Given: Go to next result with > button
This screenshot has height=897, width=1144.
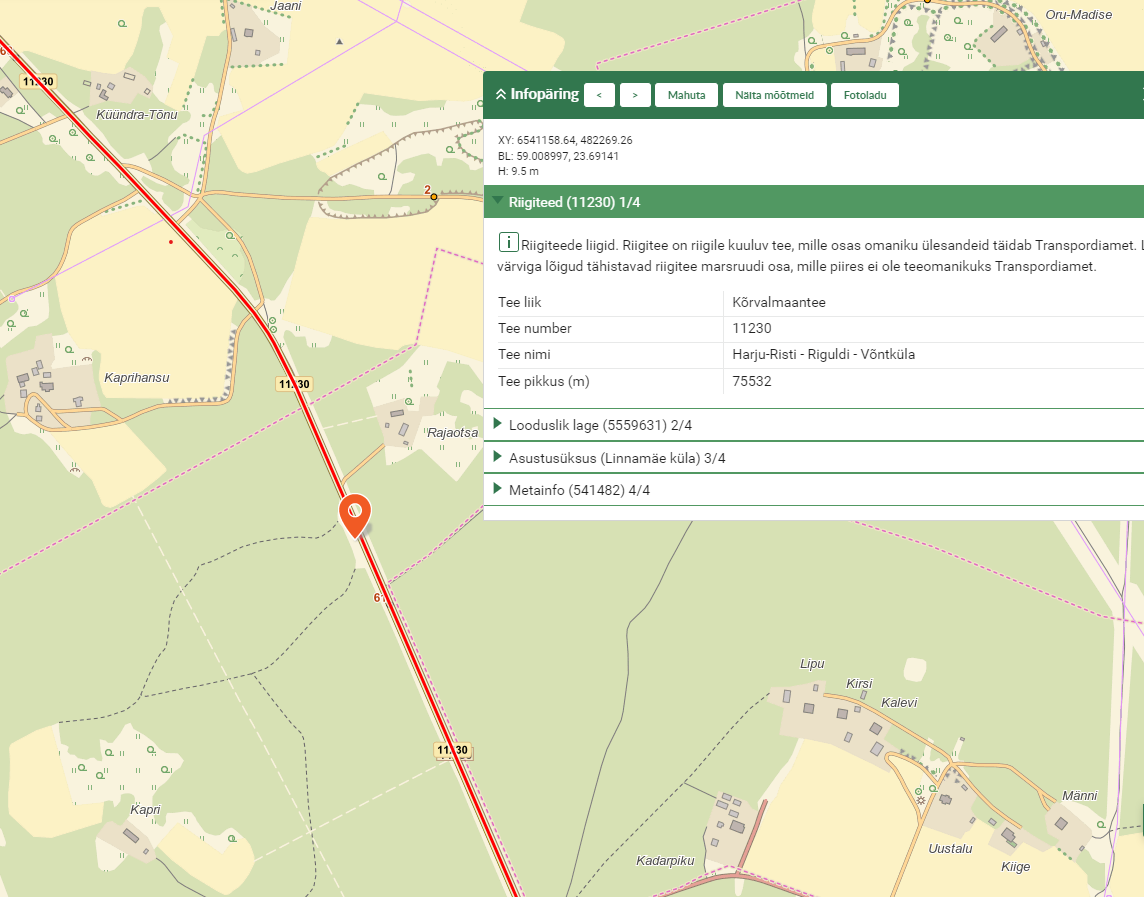Looking at the screenshot, I should click(635, 95).
